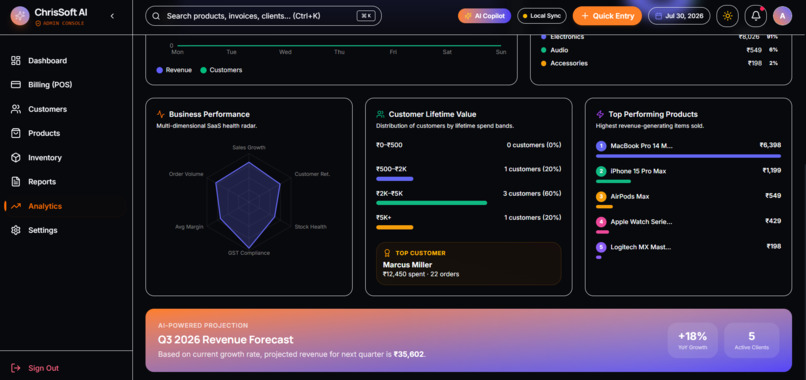The image size is (806, 380).
Task: Click the ₹2K–₹5K green spend bar
Action: click(x=431, y=203)
